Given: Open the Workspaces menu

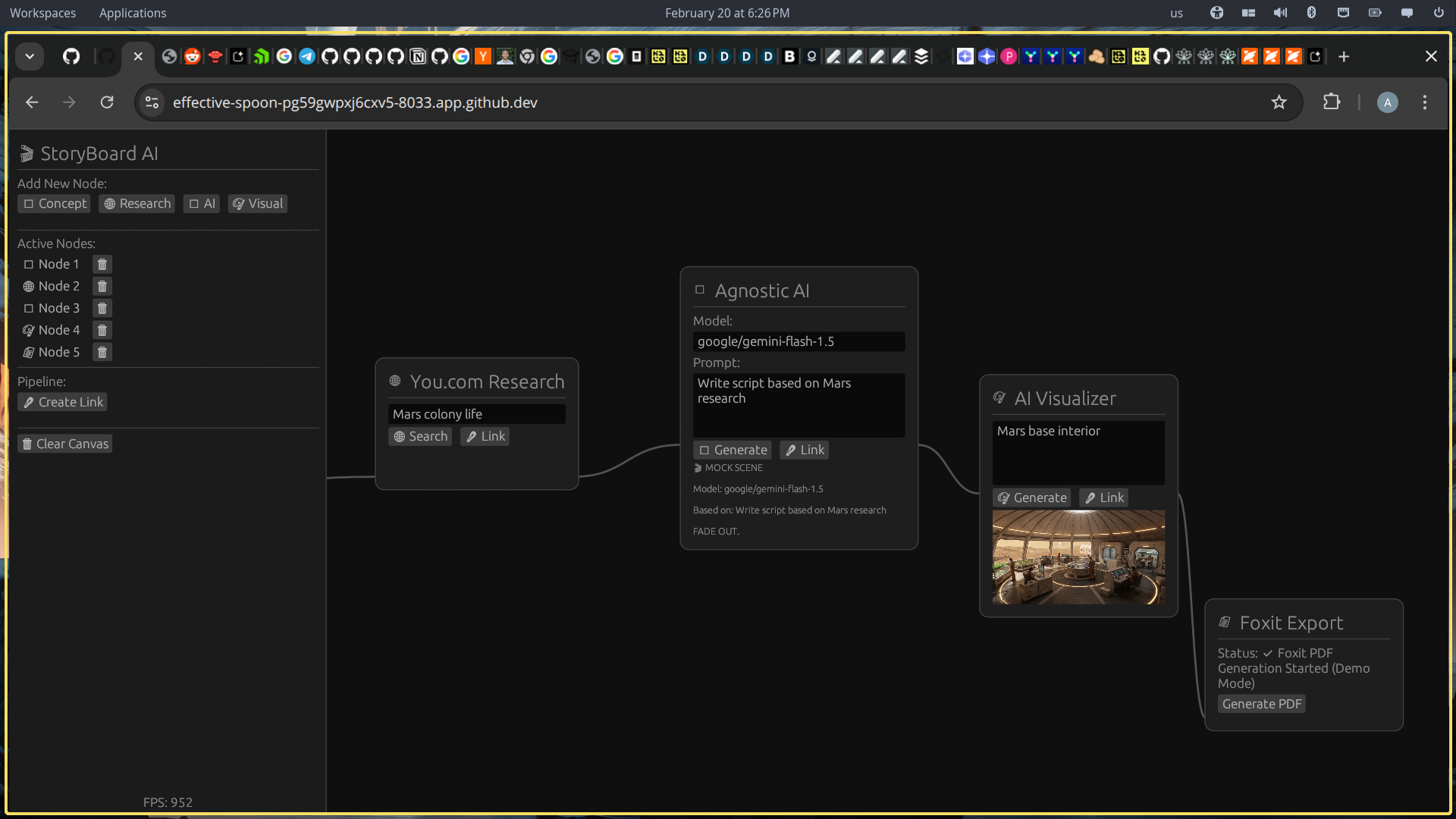Looking at the screenshot, I should pyautogui.click(x=42, y=13).
